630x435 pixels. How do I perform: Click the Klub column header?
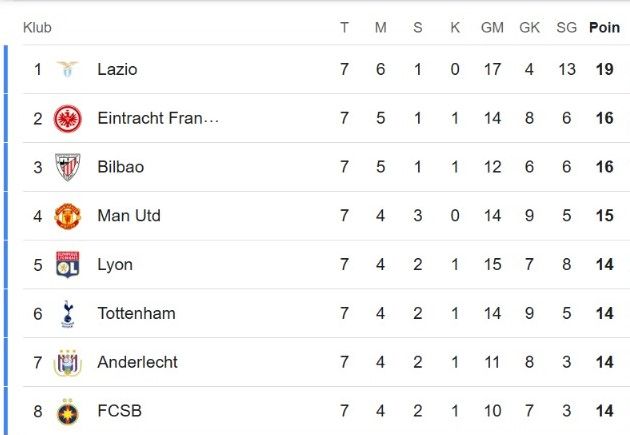37,27
